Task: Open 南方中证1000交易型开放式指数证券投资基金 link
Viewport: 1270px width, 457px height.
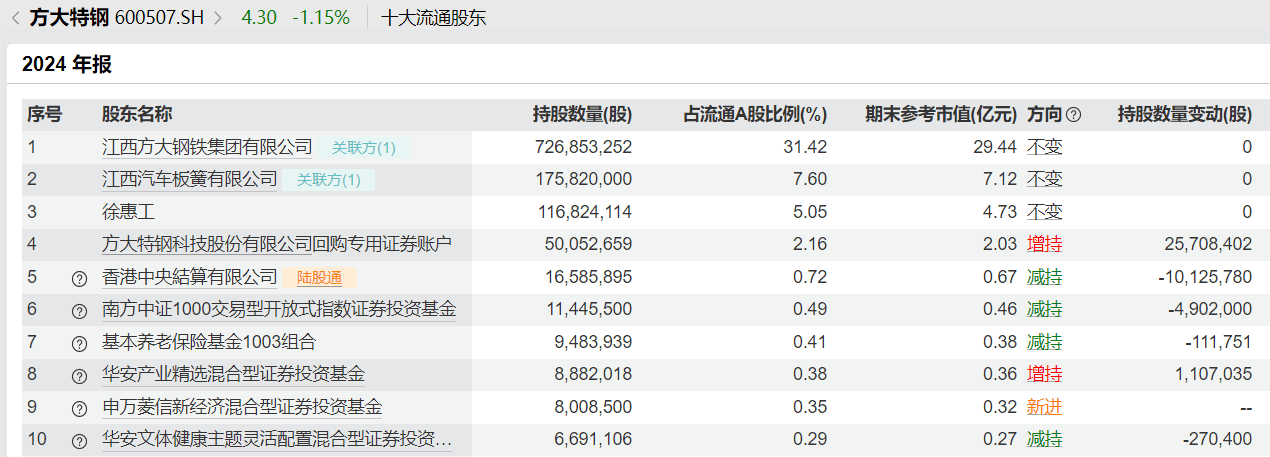Action: tap(279, 309)
